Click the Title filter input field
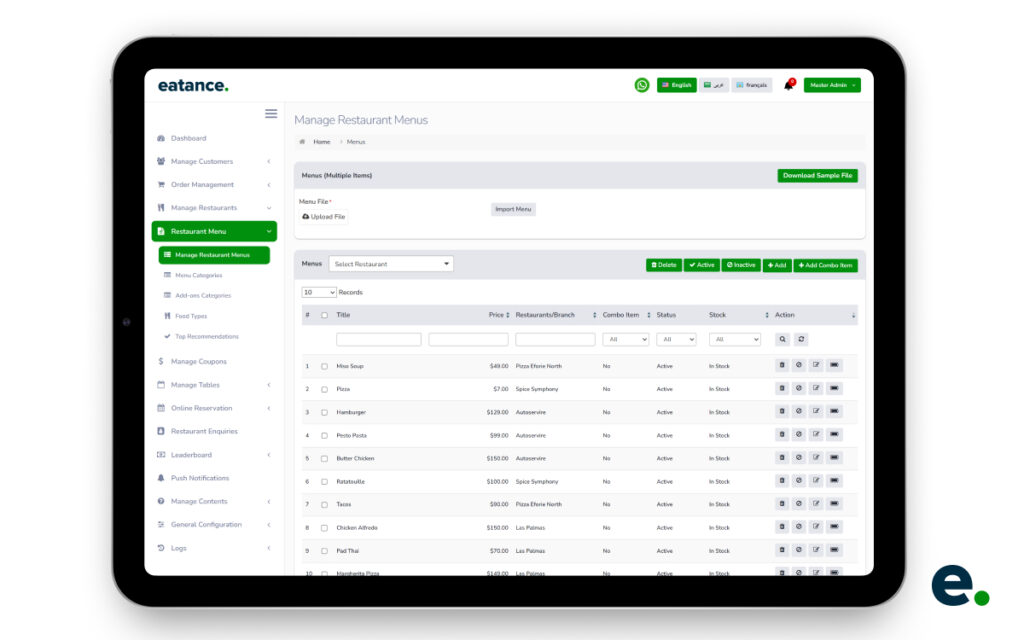 tap(379, 339)
